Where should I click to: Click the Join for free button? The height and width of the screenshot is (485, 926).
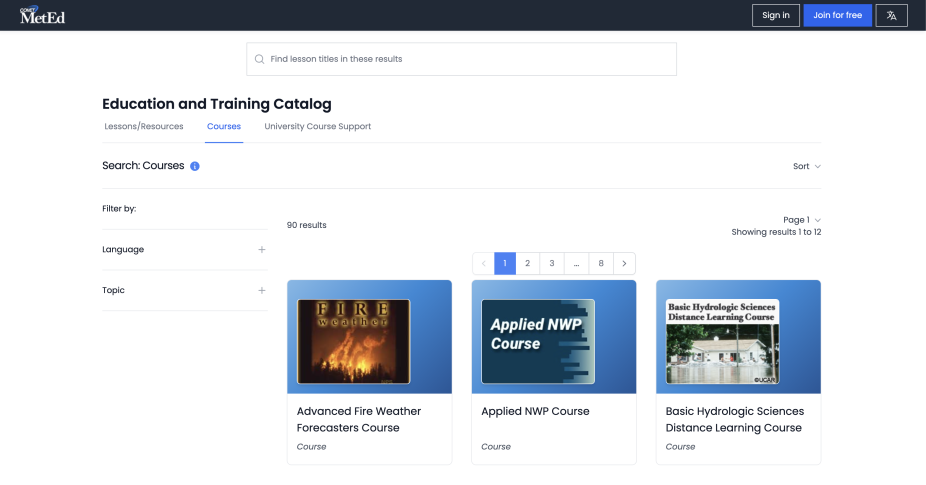[x=837, y=15]
